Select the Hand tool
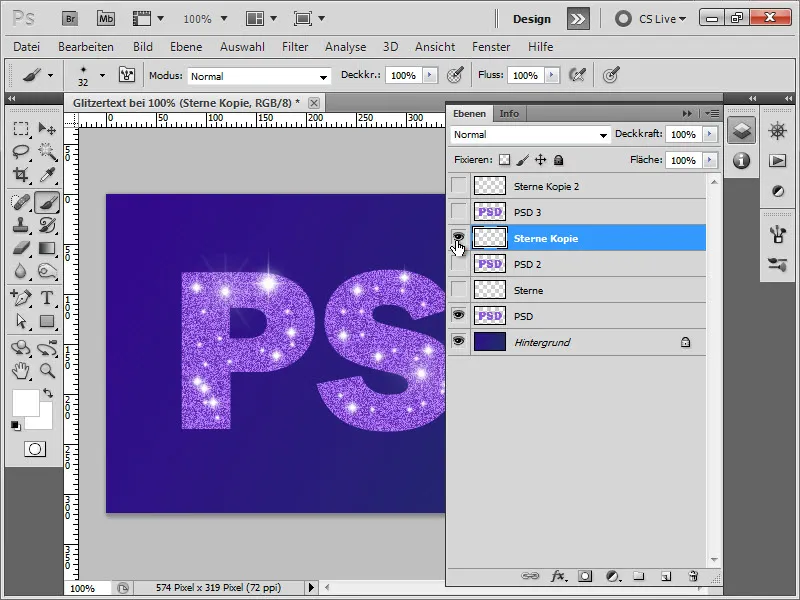 click(21, 371)
